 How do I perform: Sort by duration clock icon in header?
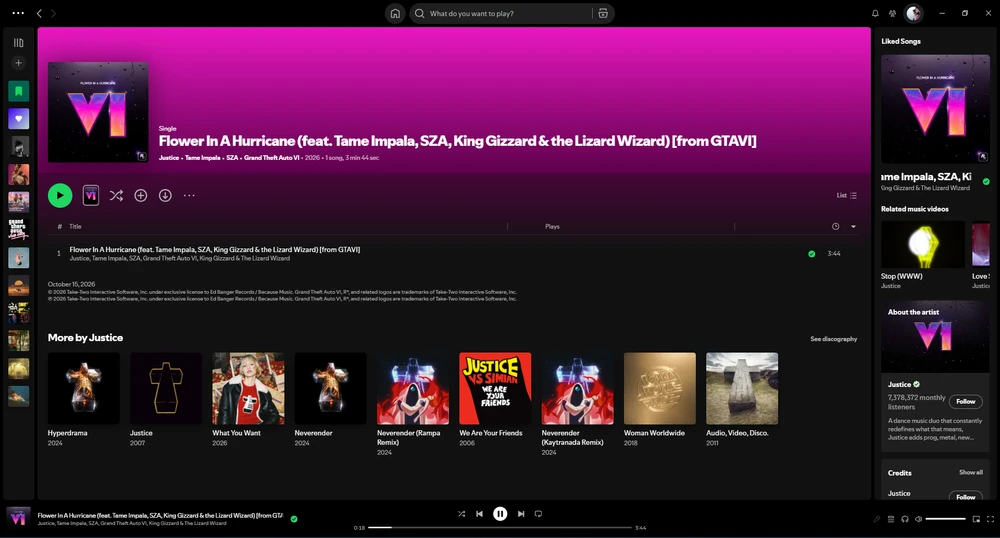click(835, 227)
